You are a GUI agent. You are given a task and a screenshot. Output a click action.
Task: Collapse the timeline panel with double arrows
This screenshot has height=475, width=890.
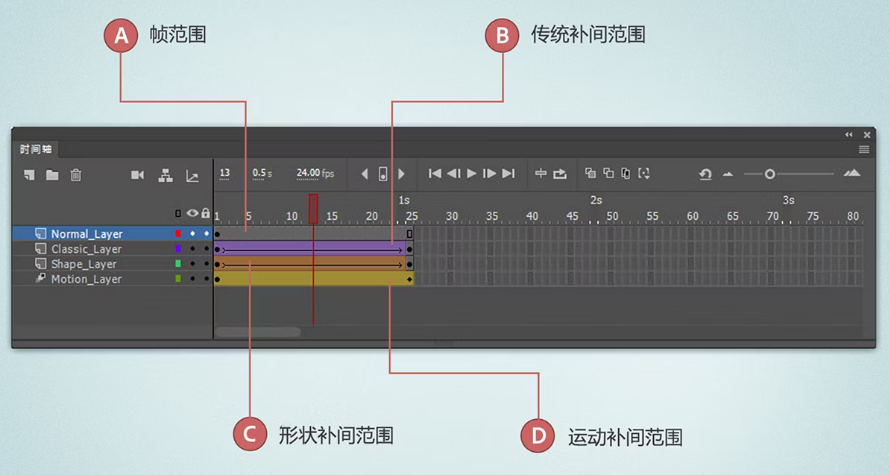pyautogui.click(x=849, y=134)
